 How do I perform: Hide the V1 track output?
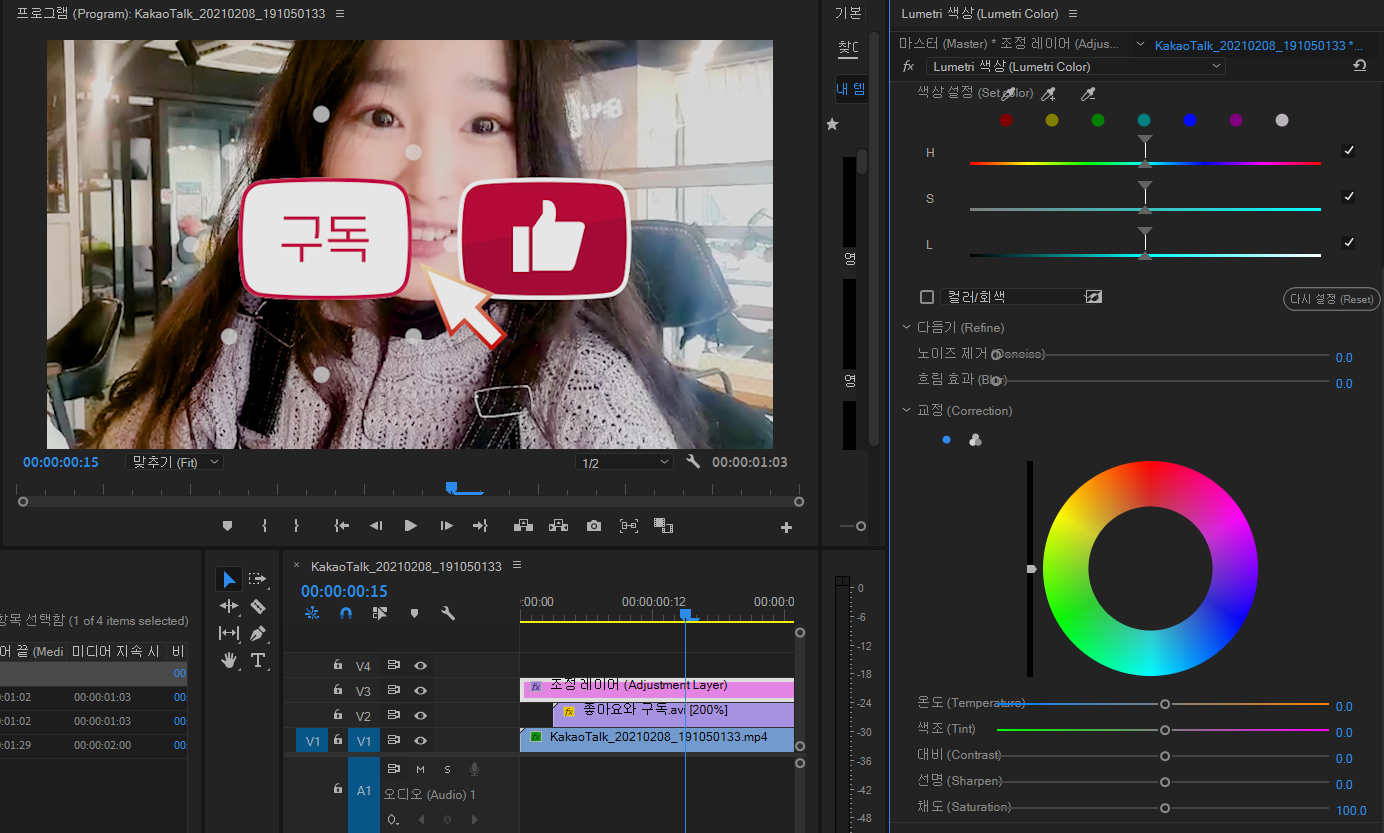[x=421, y=741]
